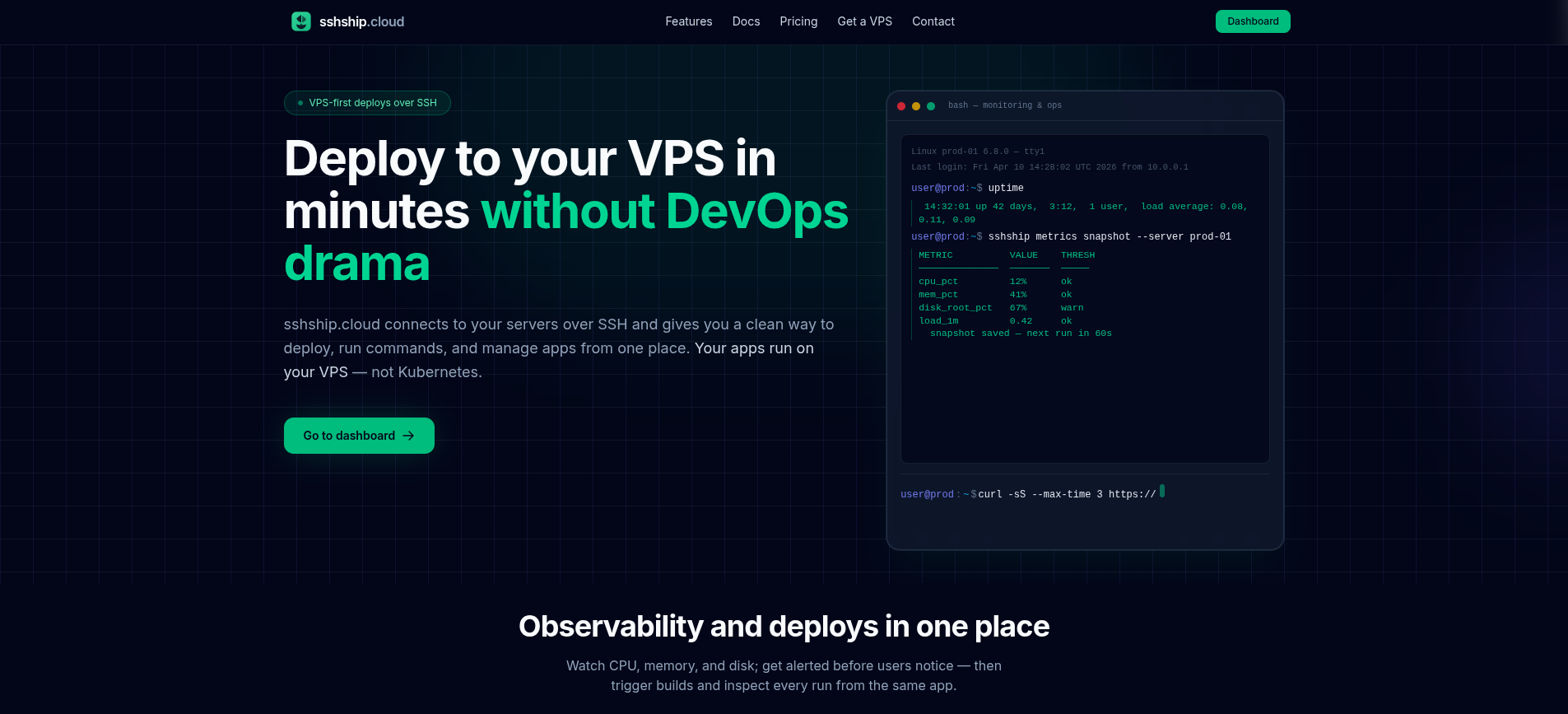Click the load_1m metric row
This screenshot has width=1568, height=714.
[996, 321]
